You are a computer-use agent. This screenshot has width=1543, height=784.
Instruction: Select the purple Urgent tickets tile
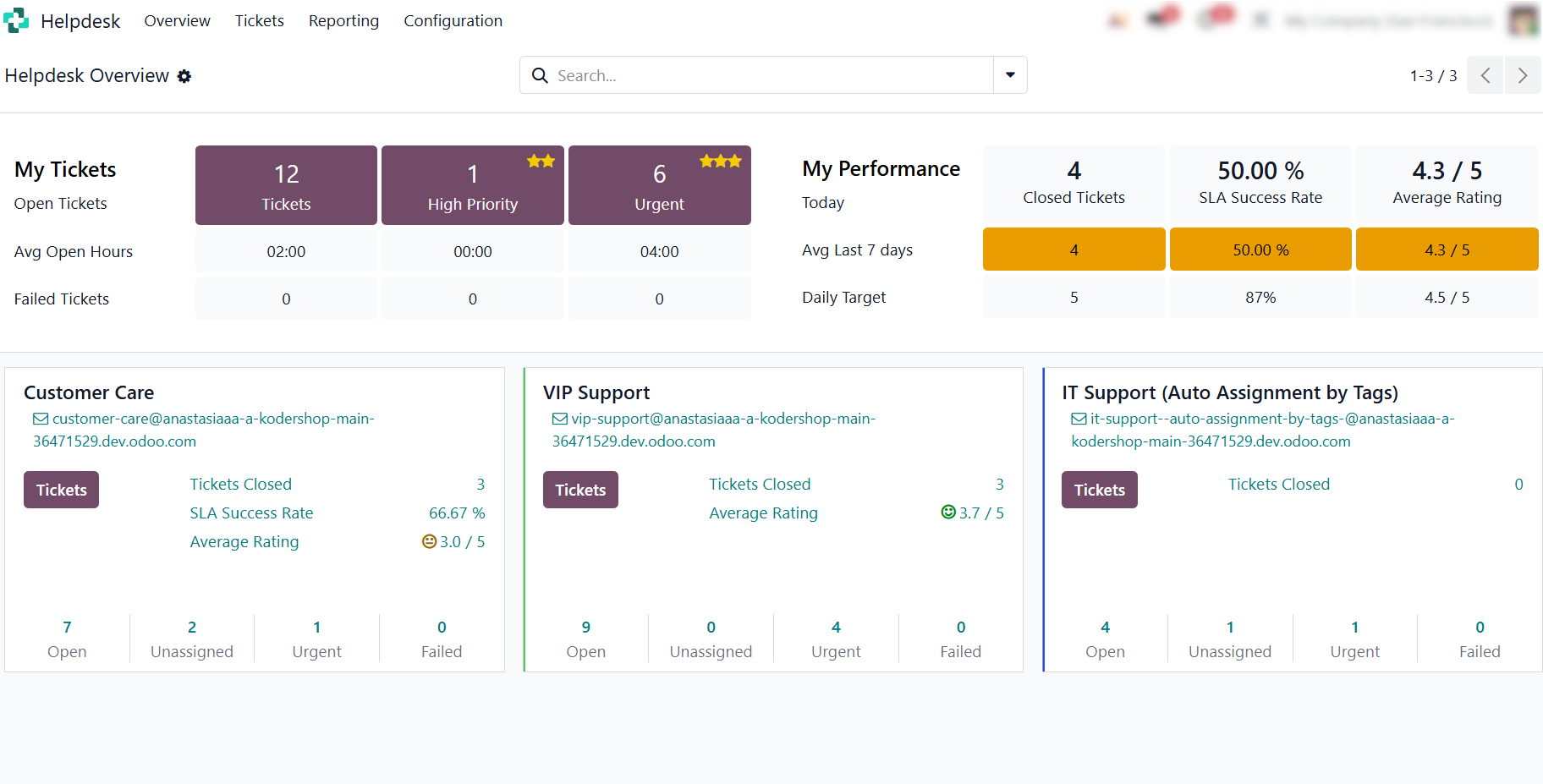(660, 185)
